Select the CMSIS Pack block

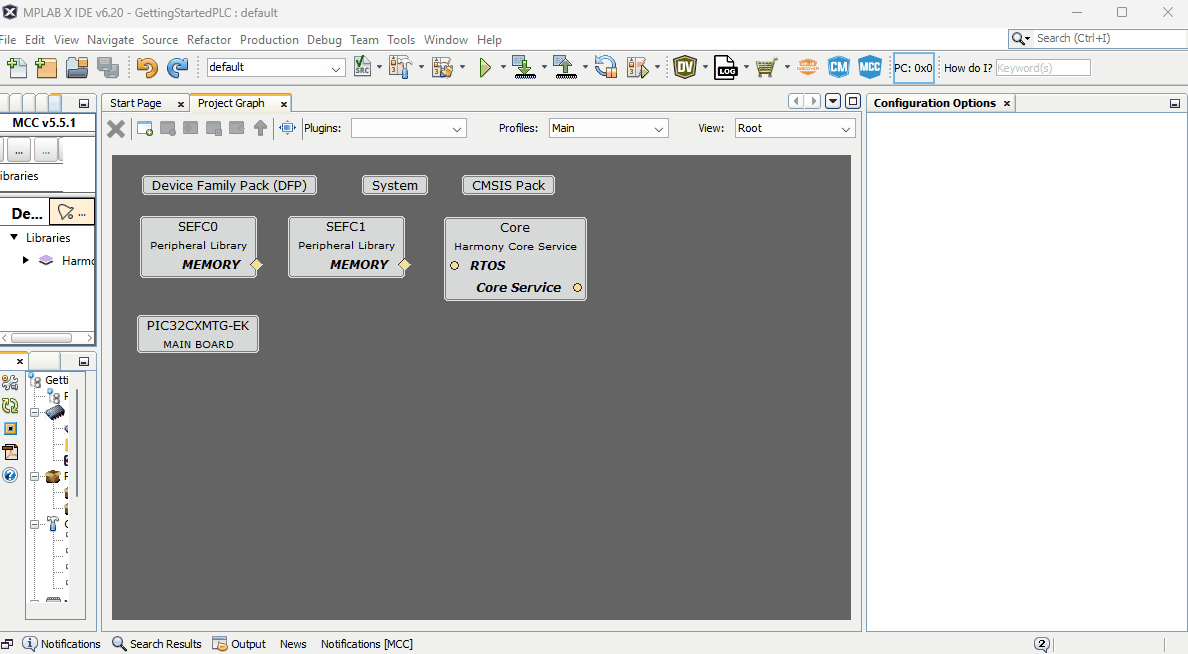tap(508, 185)
